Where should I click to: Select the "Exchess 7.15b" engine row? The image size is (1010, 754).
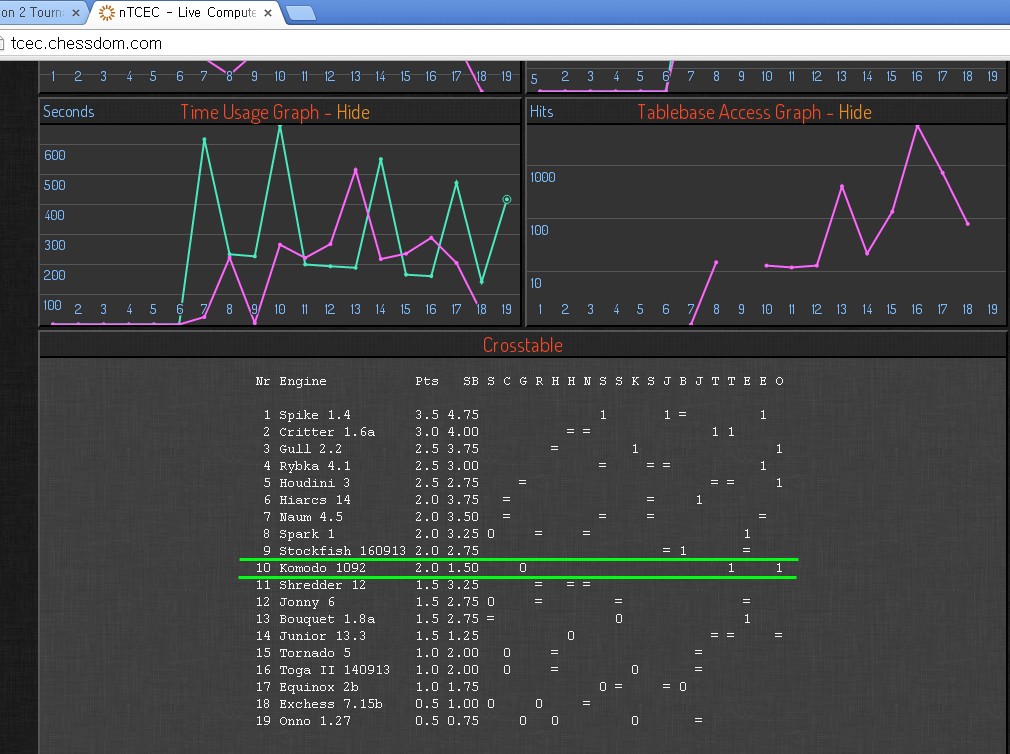click(519, 704)
